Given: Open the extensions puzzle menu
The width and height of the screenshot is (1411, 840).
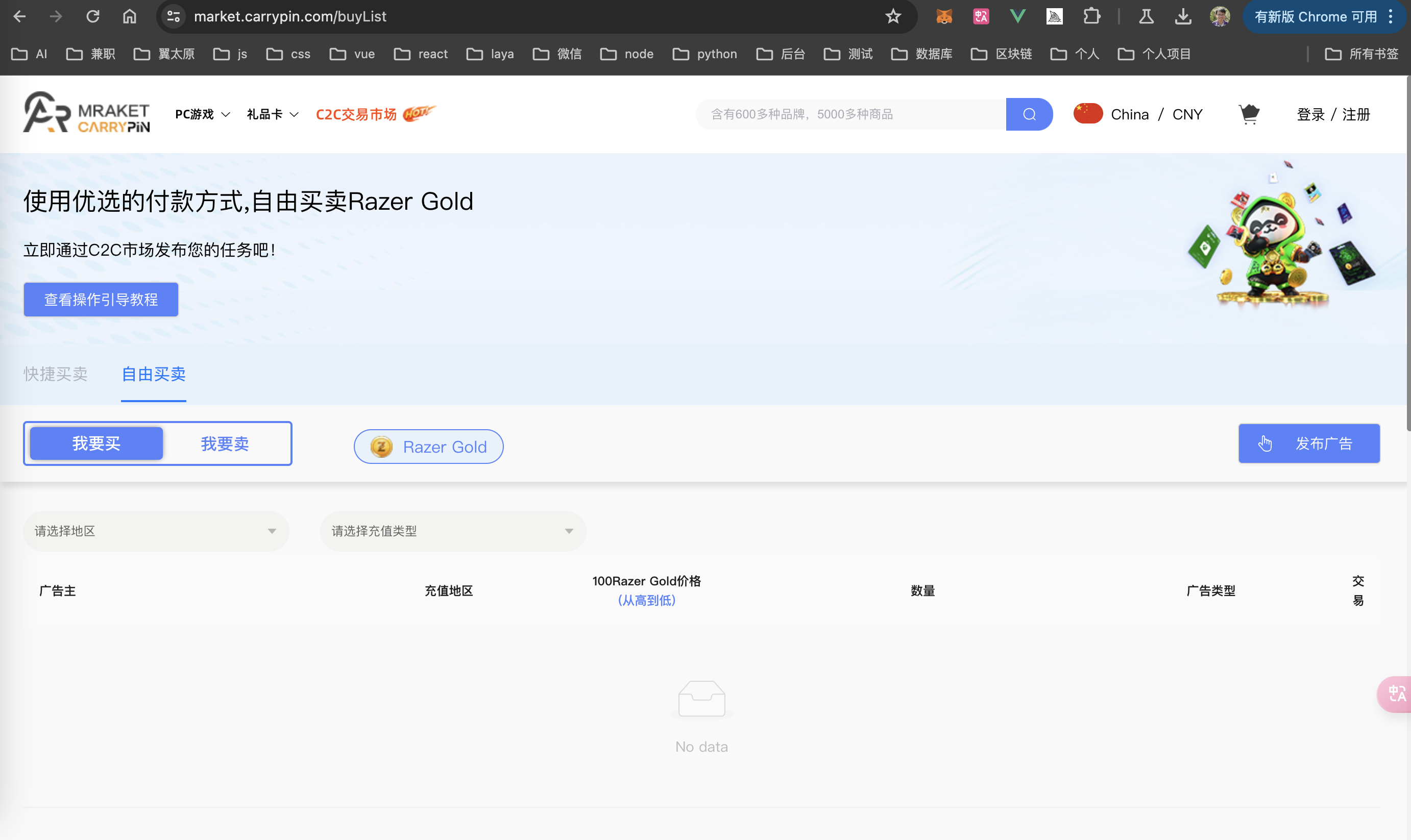Looking at the screenshot, I should pos(1091,16).
